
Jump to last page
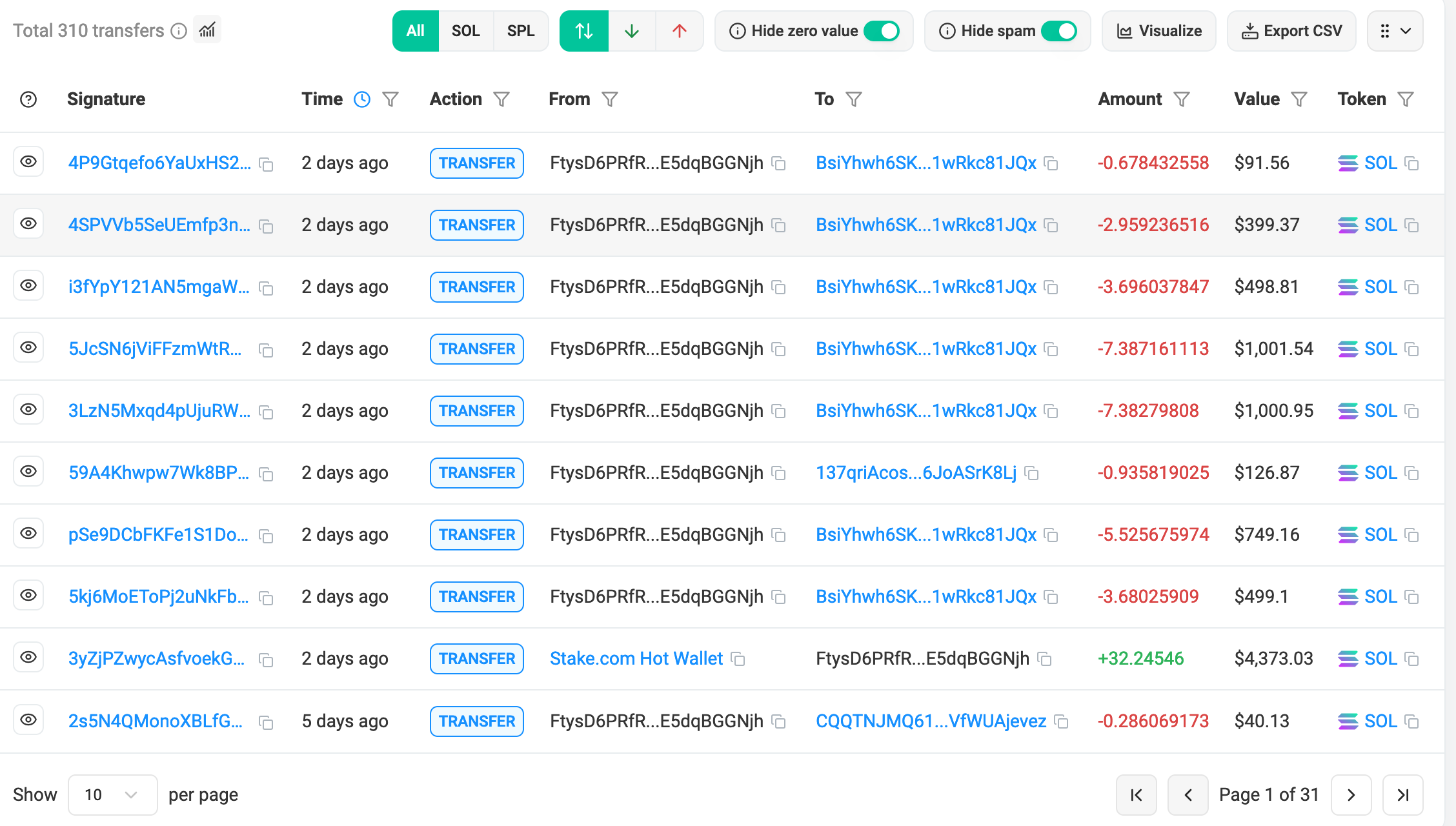[x=1403, y=794]
